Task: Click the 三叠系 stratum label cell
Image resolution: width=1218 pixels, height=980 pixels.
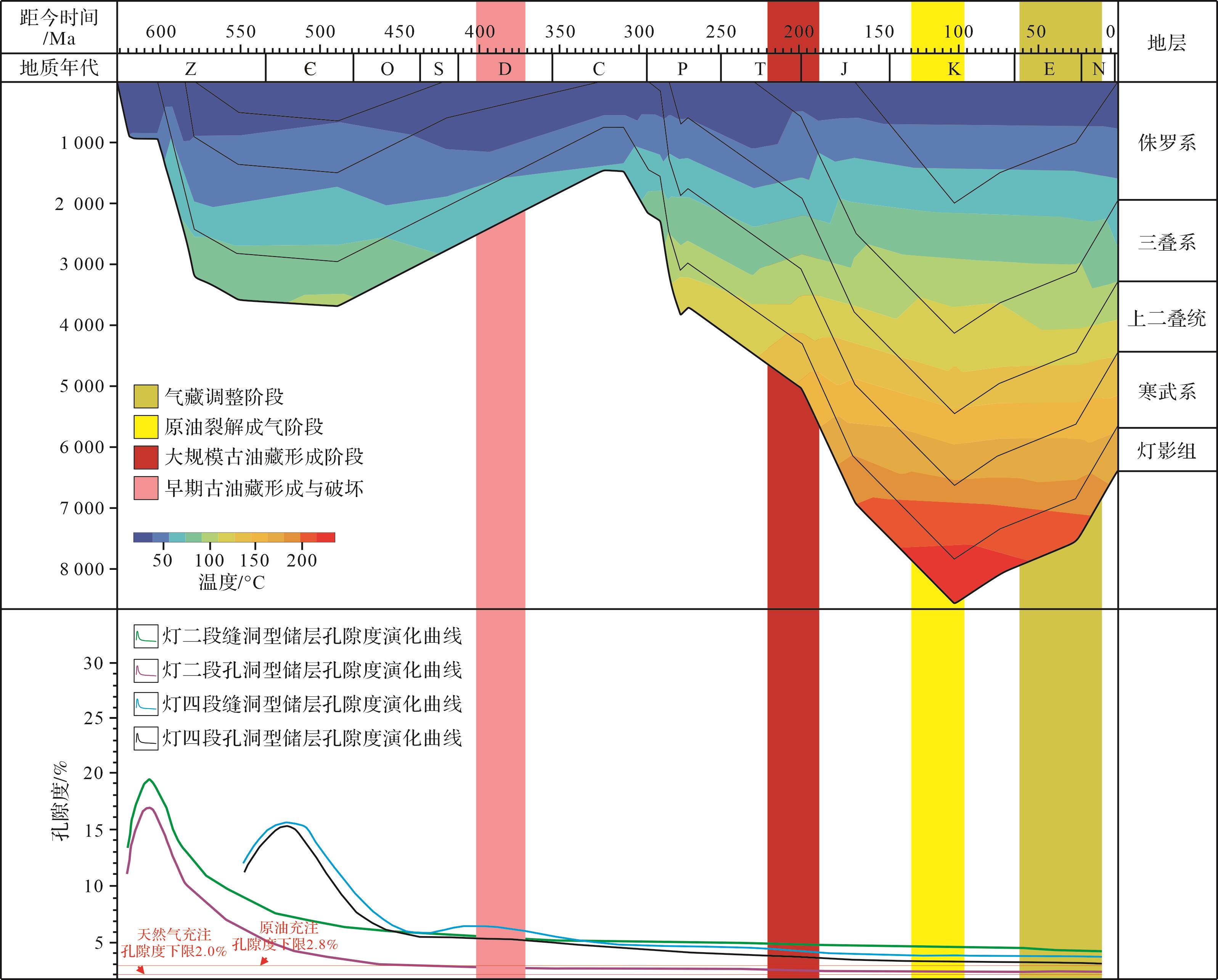Action: pyautogui.click(x=1167, y=242)
